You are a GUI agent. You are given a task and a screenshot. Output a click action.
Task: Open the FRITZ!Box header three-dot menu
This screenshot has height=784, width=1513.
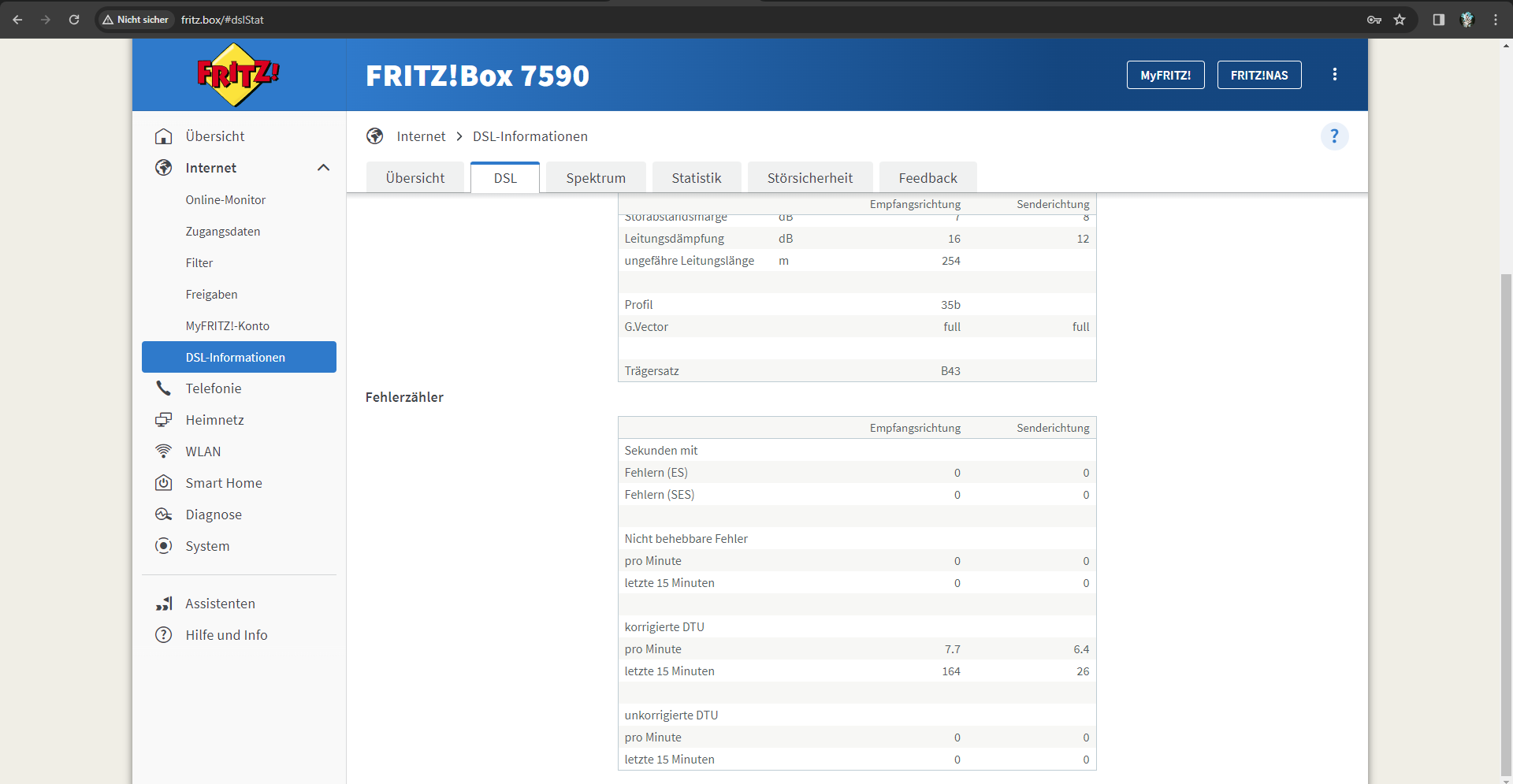[1334, 74]
